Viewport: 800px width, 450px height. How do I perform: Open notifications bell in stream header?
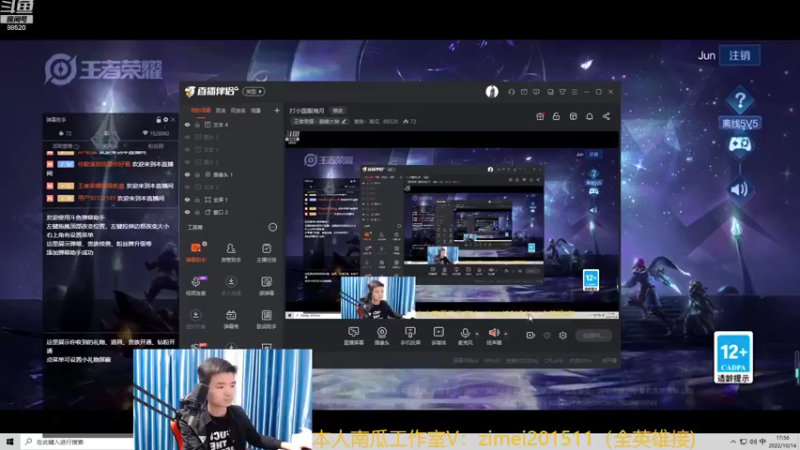pyautogui.click(x=589, y=116)
